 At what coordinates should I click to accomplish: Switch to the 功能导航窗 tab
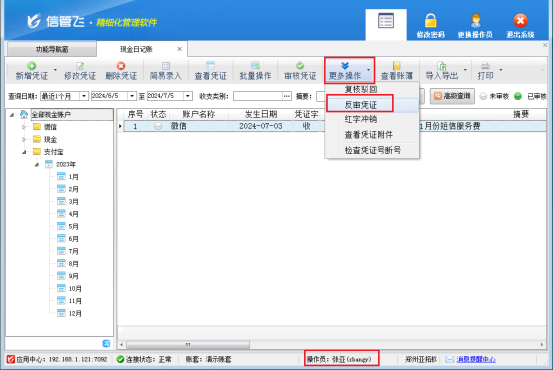point(51,49)
